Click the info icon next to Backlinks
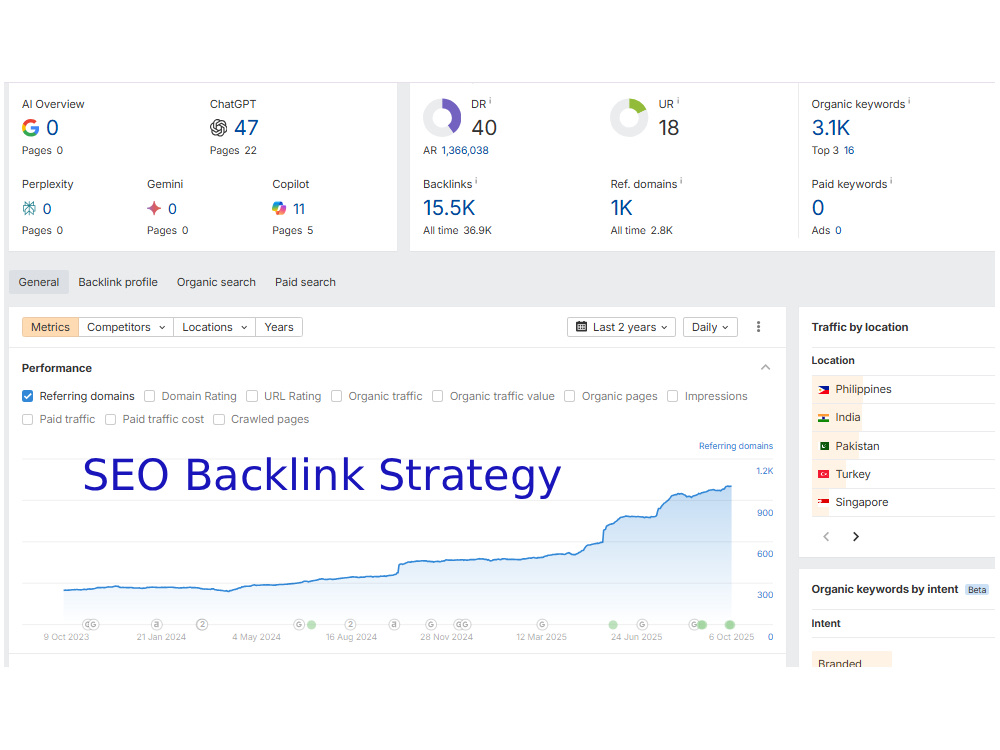 pos(476,181)
